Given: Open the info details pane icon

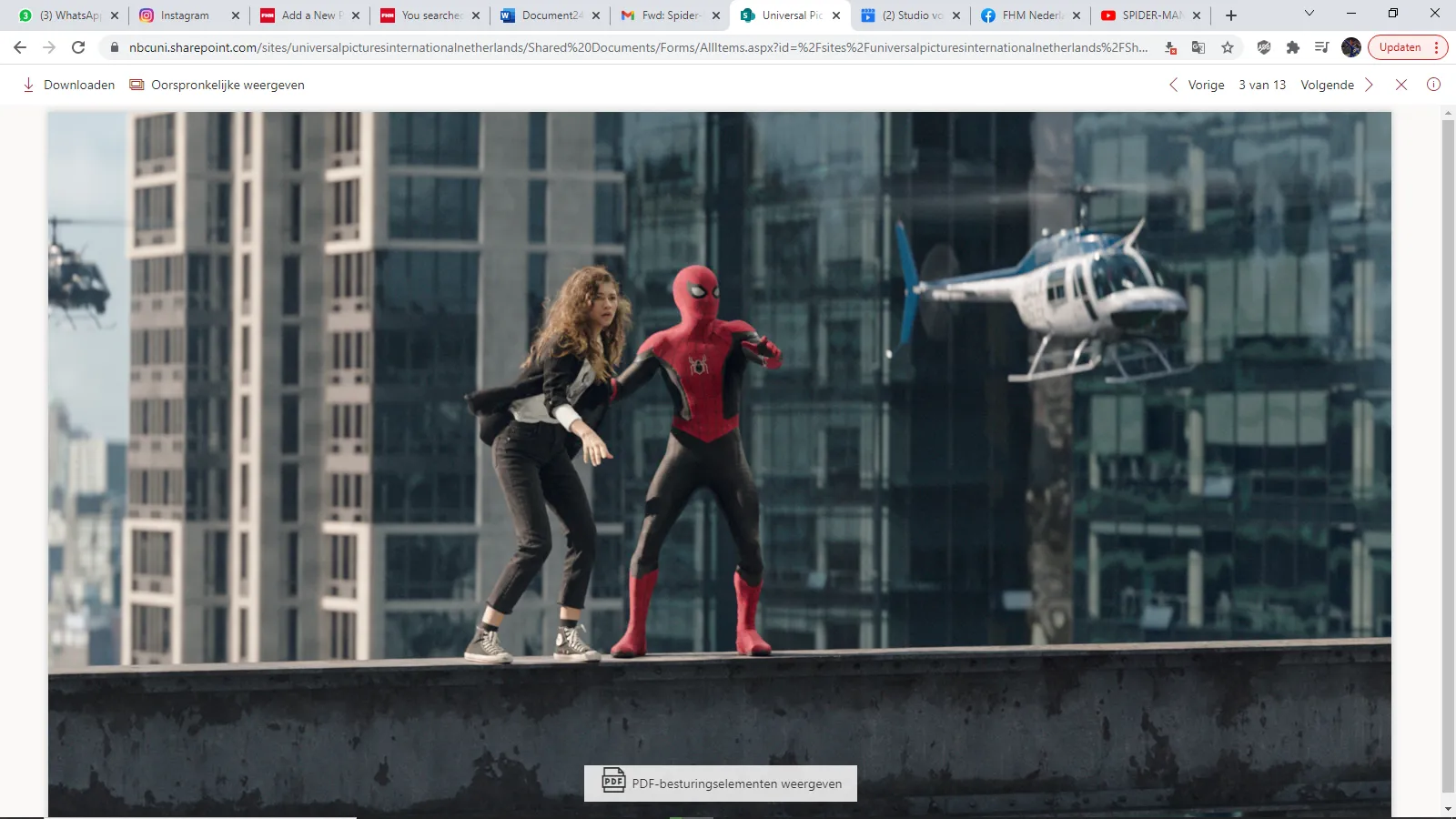Looking at the screenshot, I should click(1433, 85).
